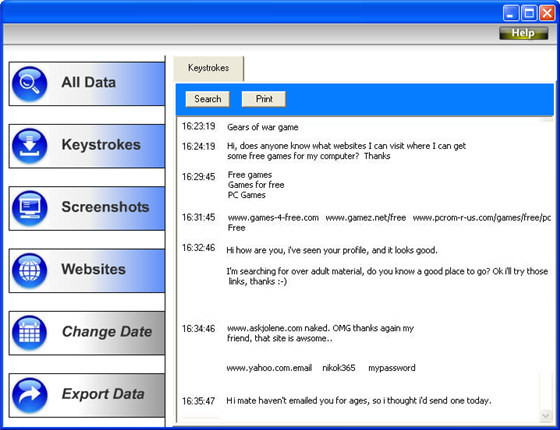560x430 pixels.
Task: Select the 'Gears of war game' entry
Action: pyautogui.click(x=262, y=128)
